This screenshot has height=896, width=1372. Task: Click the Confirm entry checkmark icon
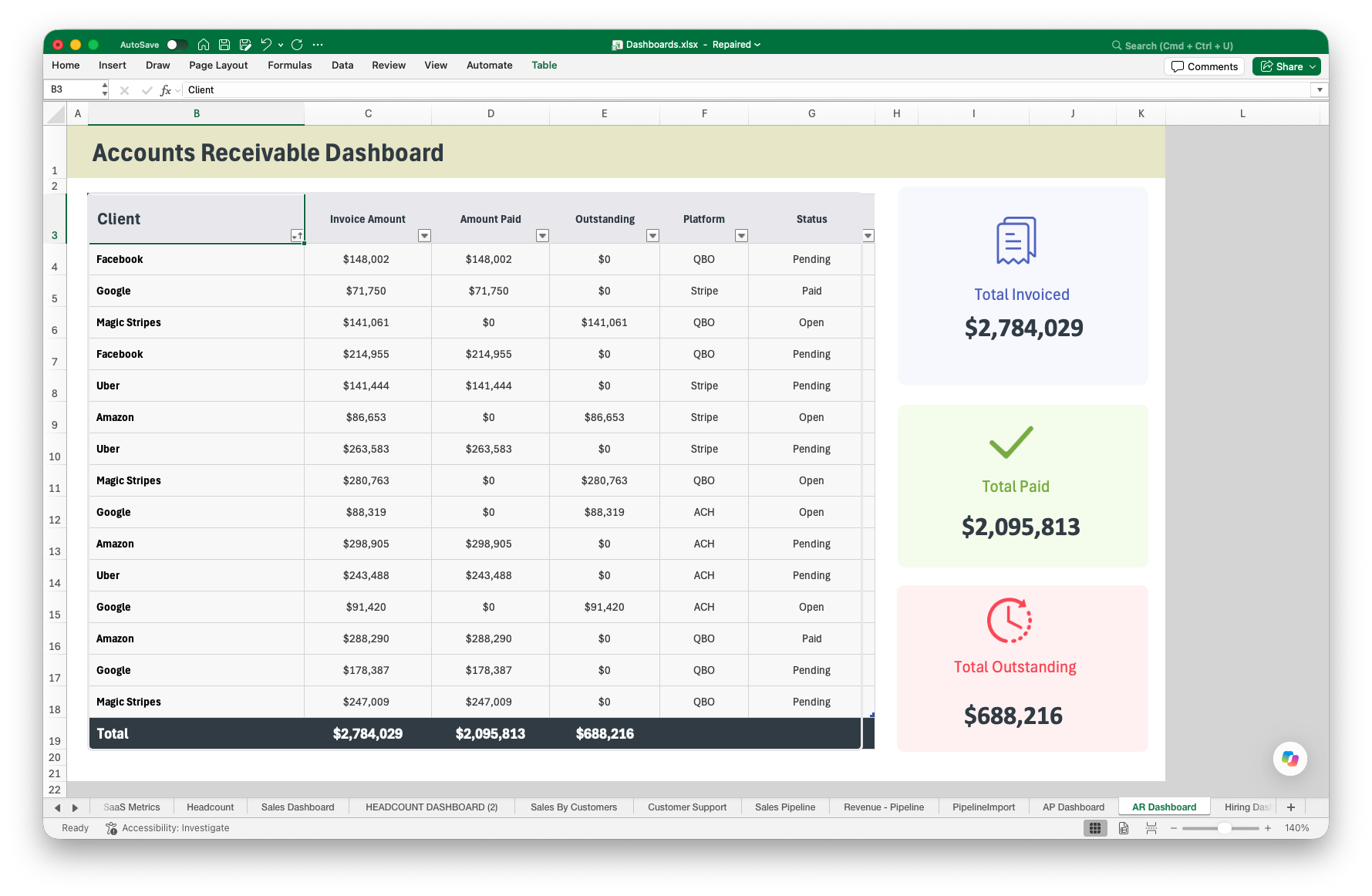(147, 90)
